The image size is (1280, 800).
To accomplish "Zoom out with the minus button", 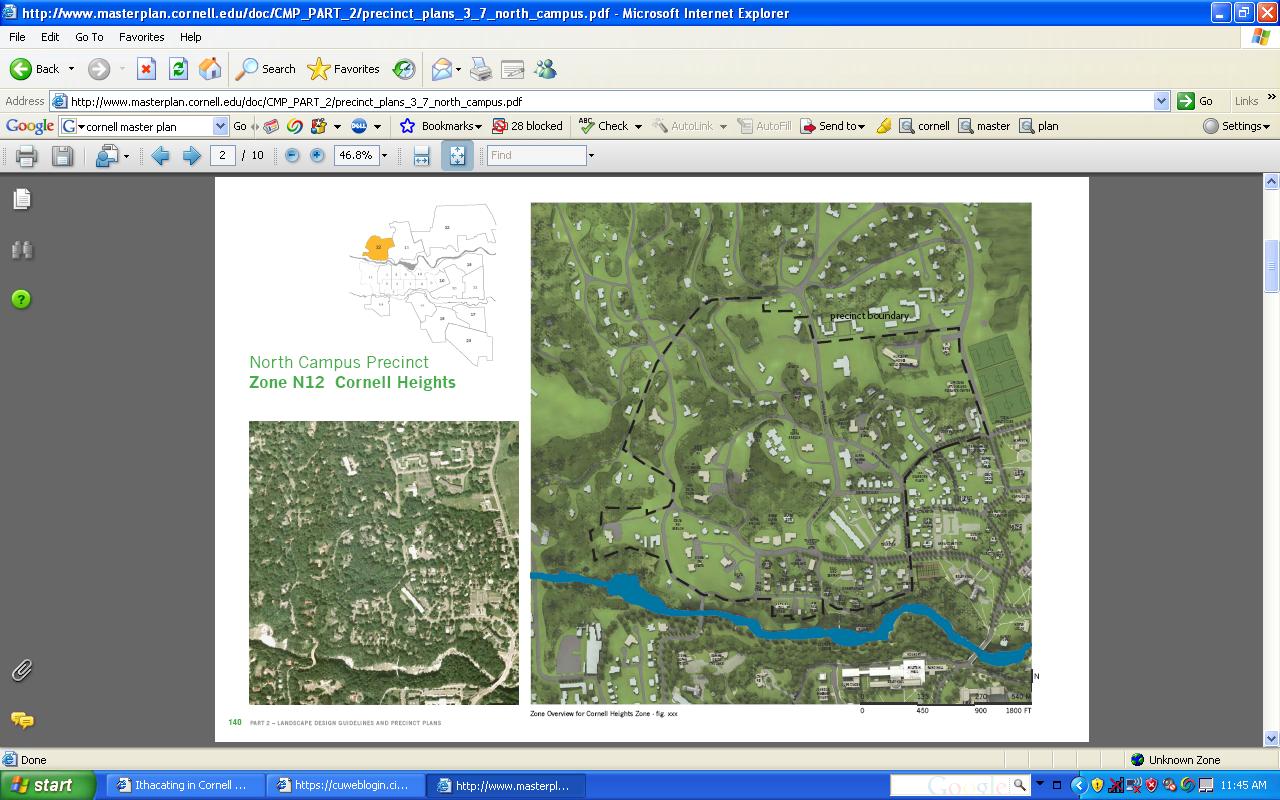I will pos(292,156).
